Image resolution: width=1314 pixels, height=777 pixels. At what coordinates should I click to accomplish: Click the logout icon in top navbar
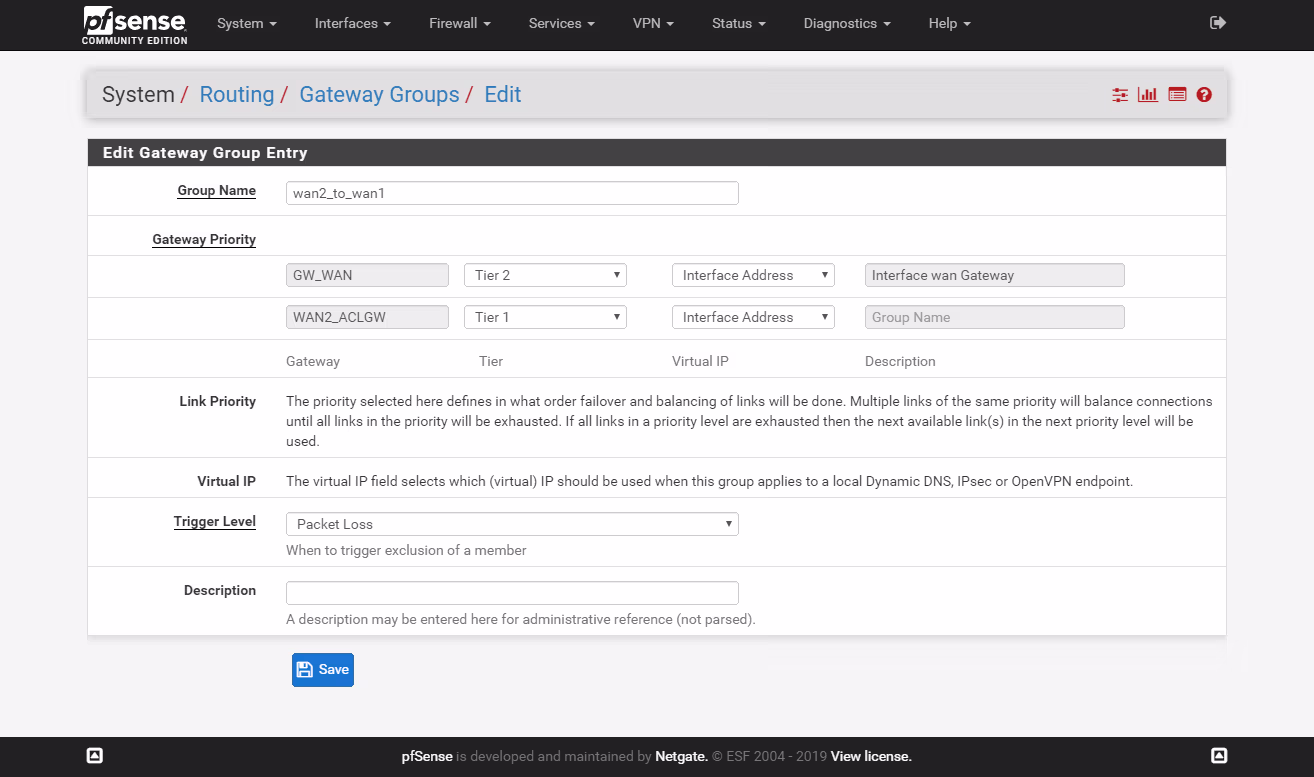(1217, 23)
